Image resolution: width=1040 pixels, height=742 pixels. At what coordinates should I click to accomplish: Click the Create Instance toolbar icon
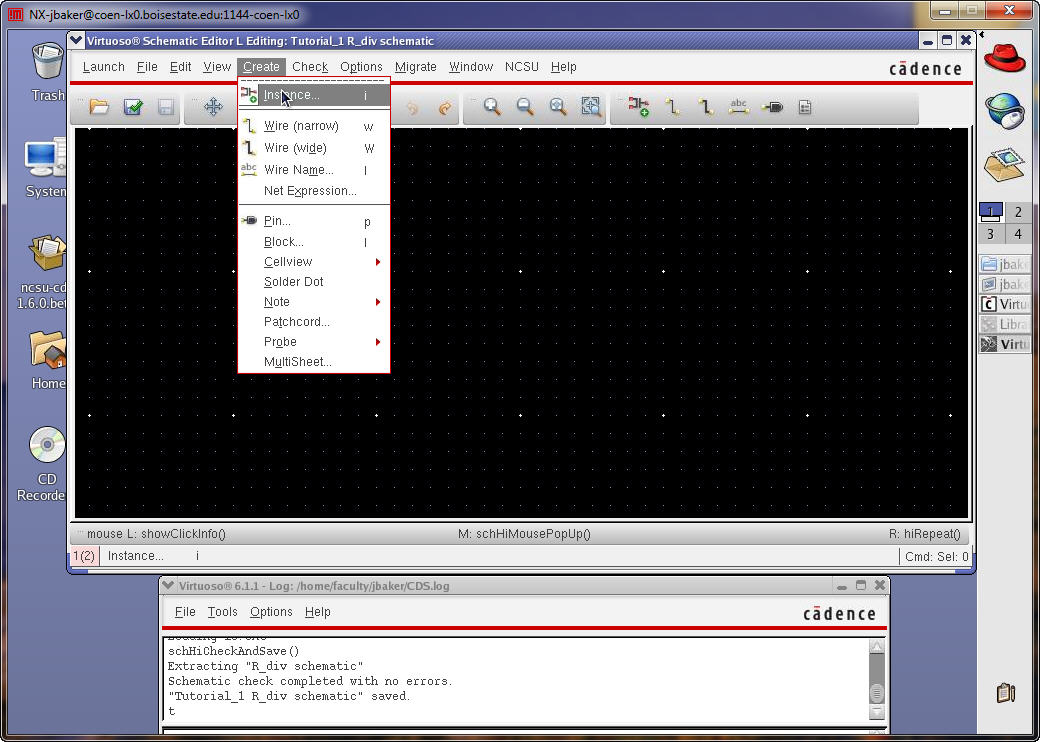tap(639, 107)
